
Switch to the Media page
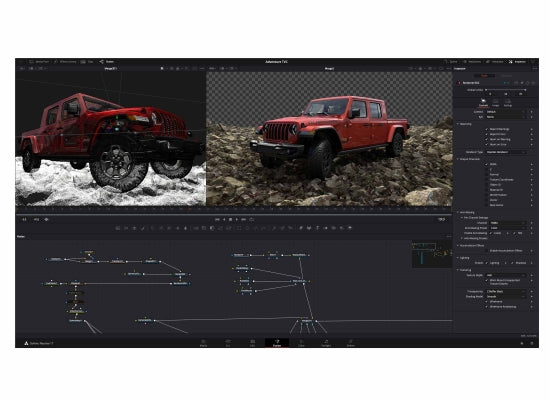(203, 343)
